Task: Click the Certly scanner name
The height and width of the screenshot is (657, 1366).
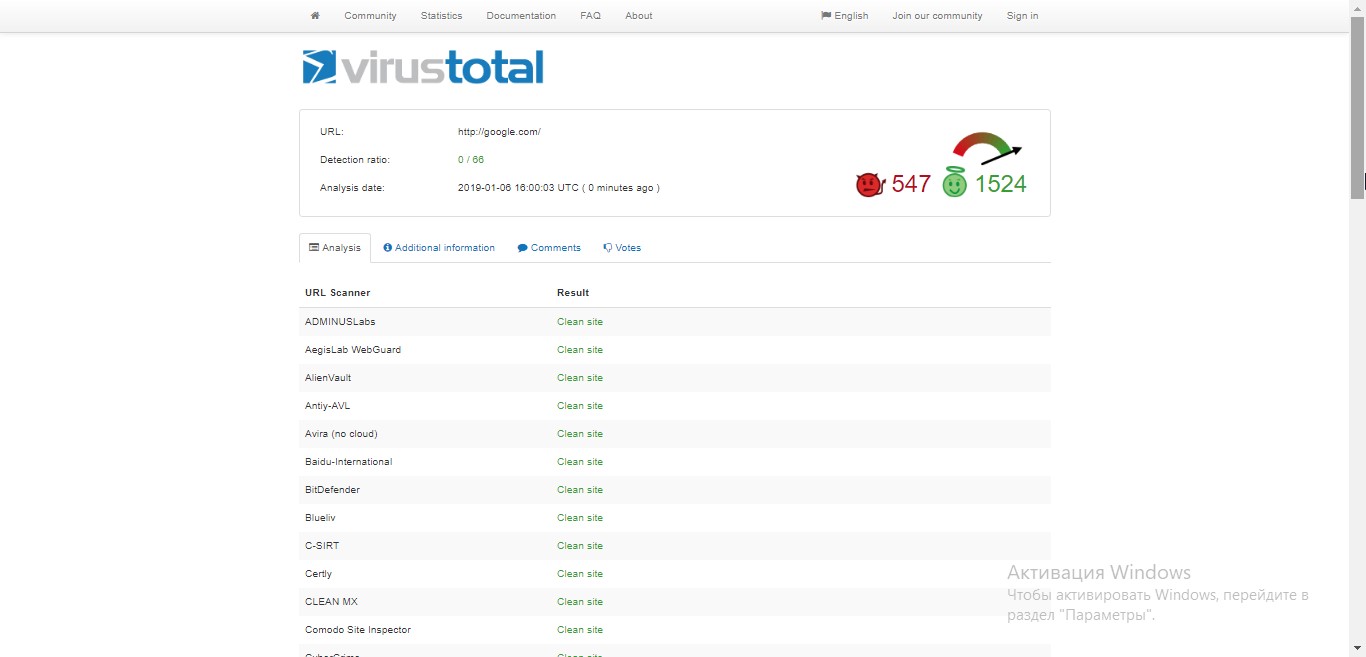Action: pyautogui.click(x=318, y=574)
